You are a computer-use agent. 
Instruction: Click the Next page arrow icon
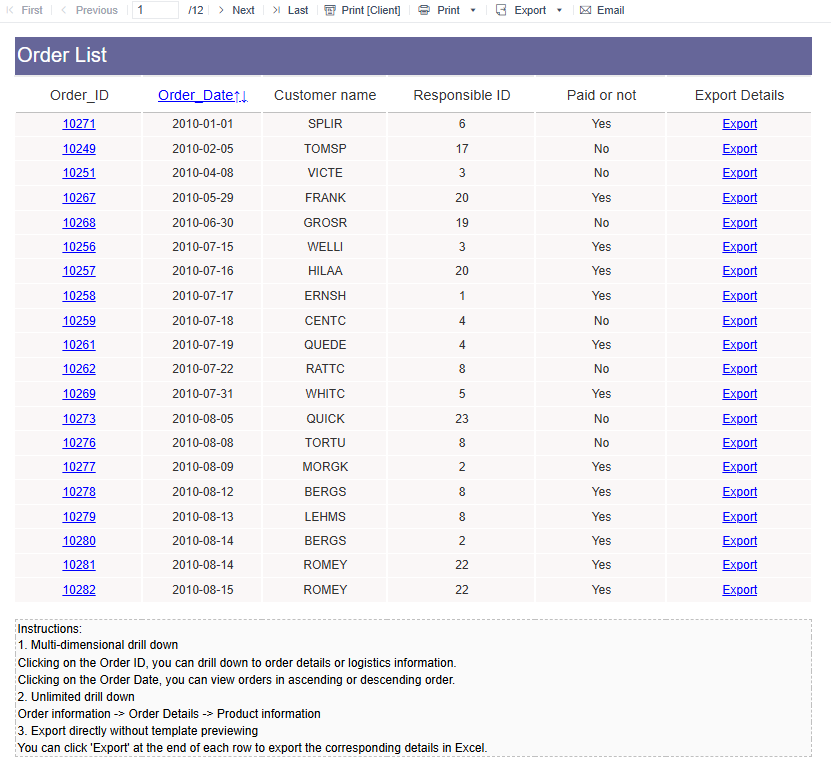220,10
